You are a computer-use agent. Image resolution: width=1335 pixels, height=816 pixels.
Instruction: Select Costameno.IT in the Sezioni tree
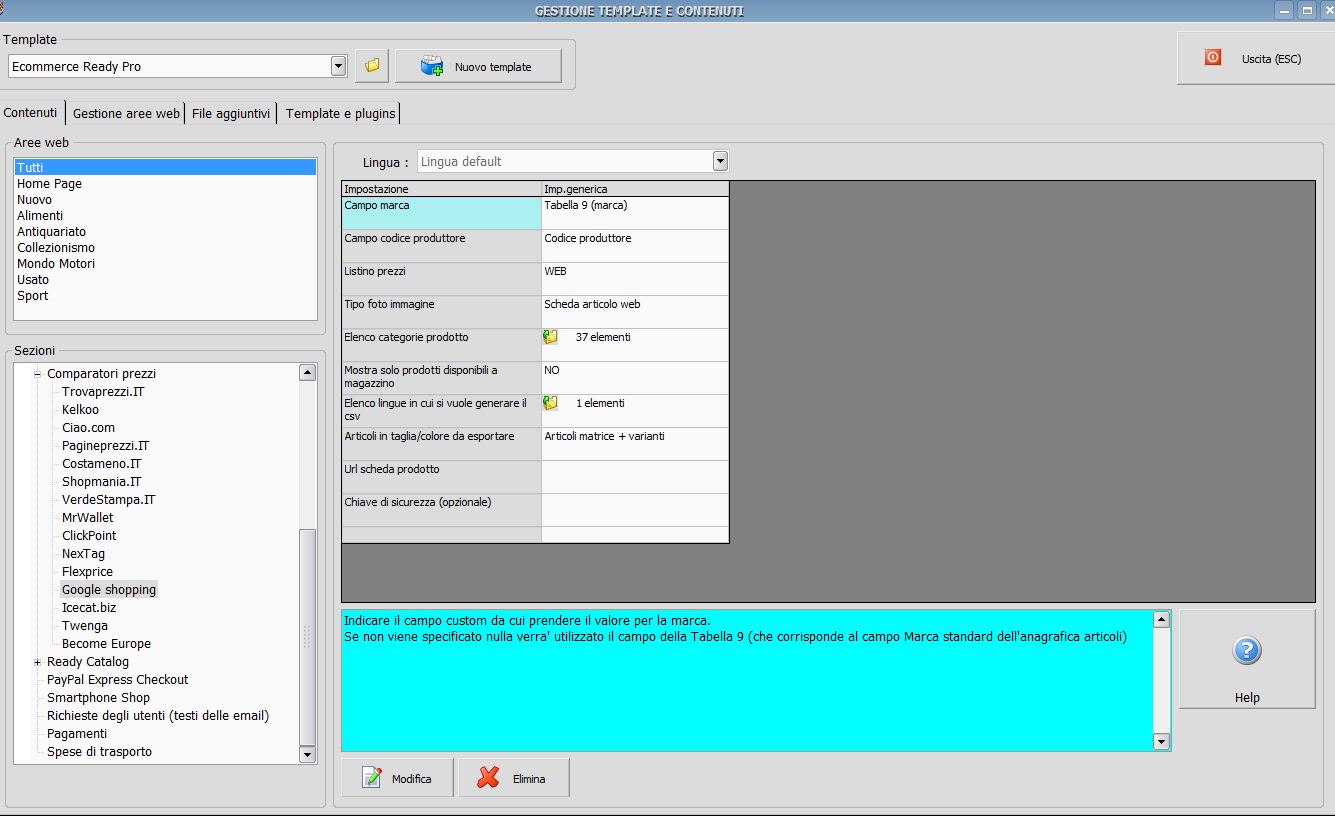102,464
